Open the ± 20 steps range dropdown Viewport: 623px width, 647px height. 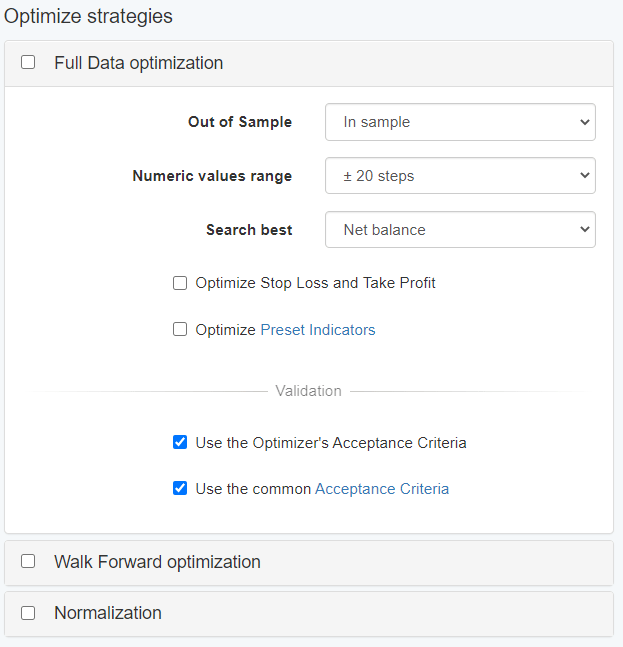[x=460, y=176]
